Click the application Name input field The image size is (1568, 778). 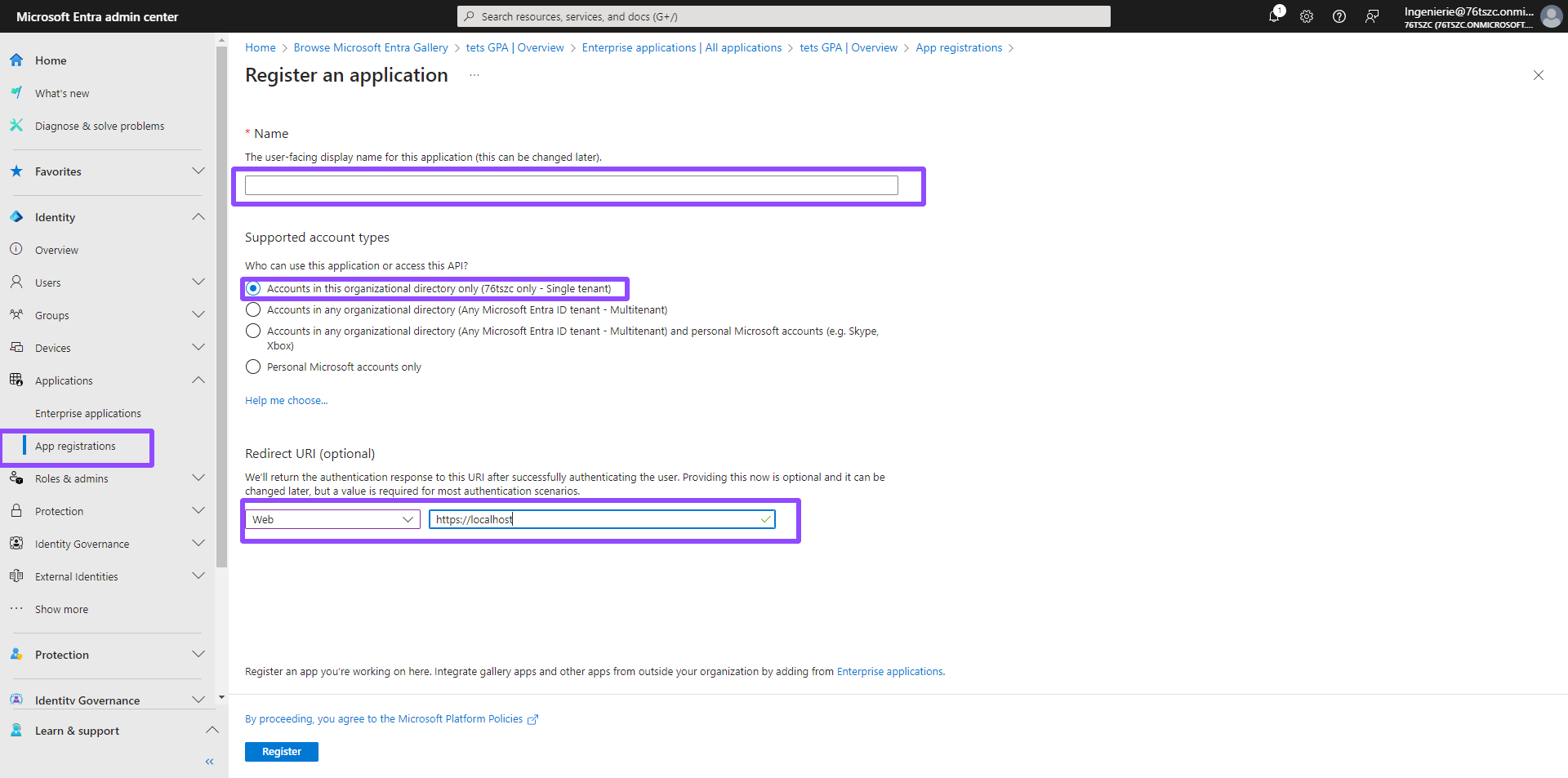coord(572,185)
